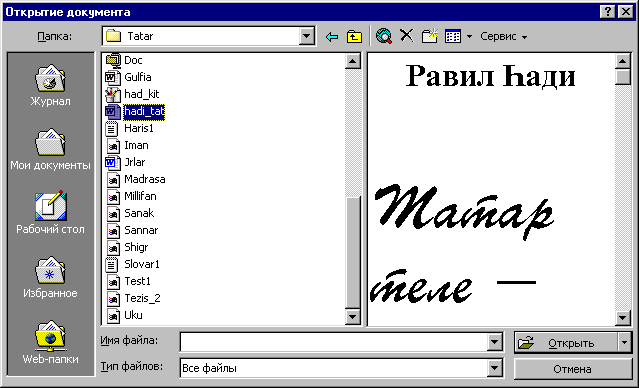Click the file icon beside Millifan
The height and width of the screenshot is (388, 639).
pos(113,196)
